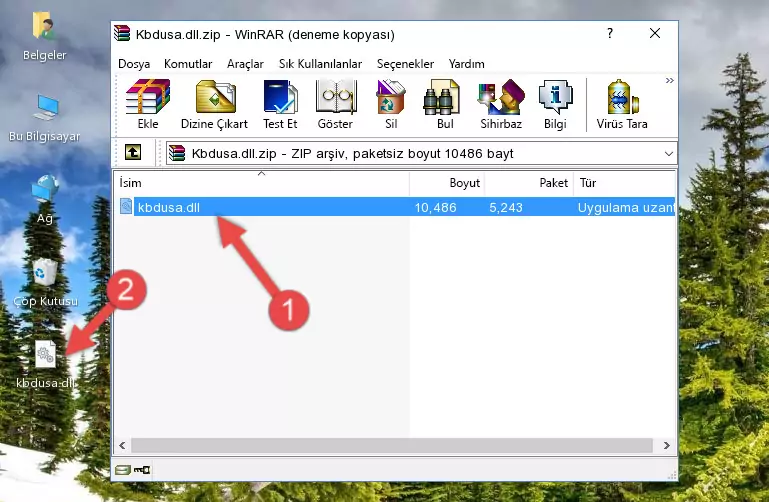Click the help question mark button
The image size is (769, 502).
point(610,33)
